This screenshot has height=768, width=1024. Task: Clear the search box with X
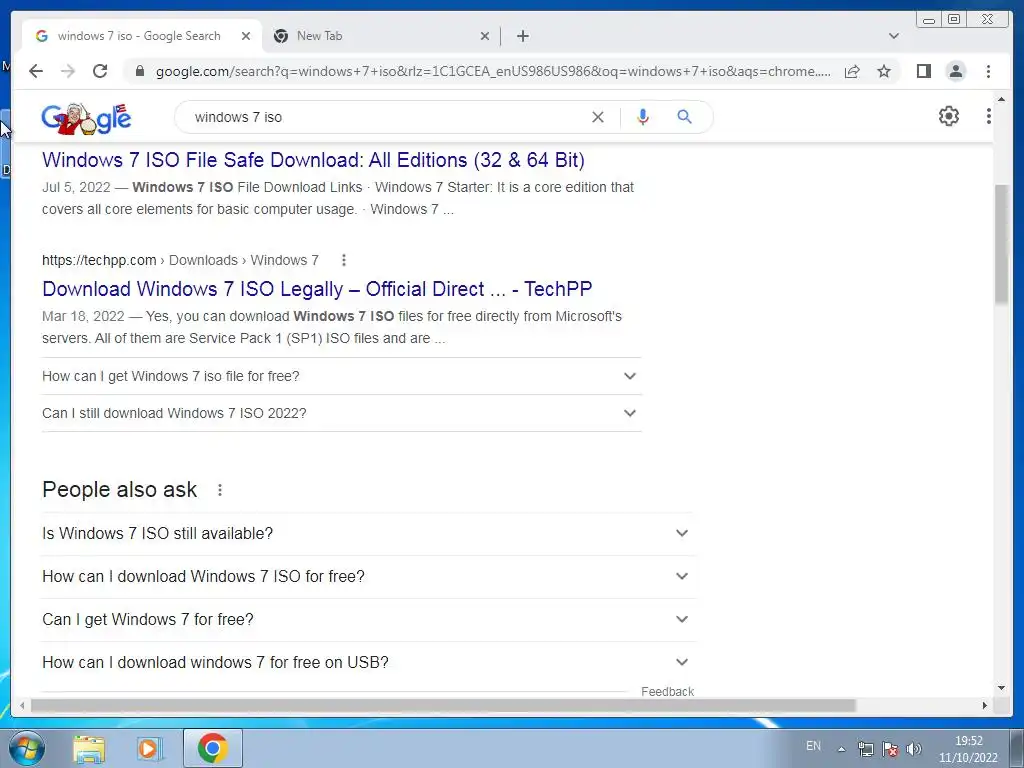(598, 117)
